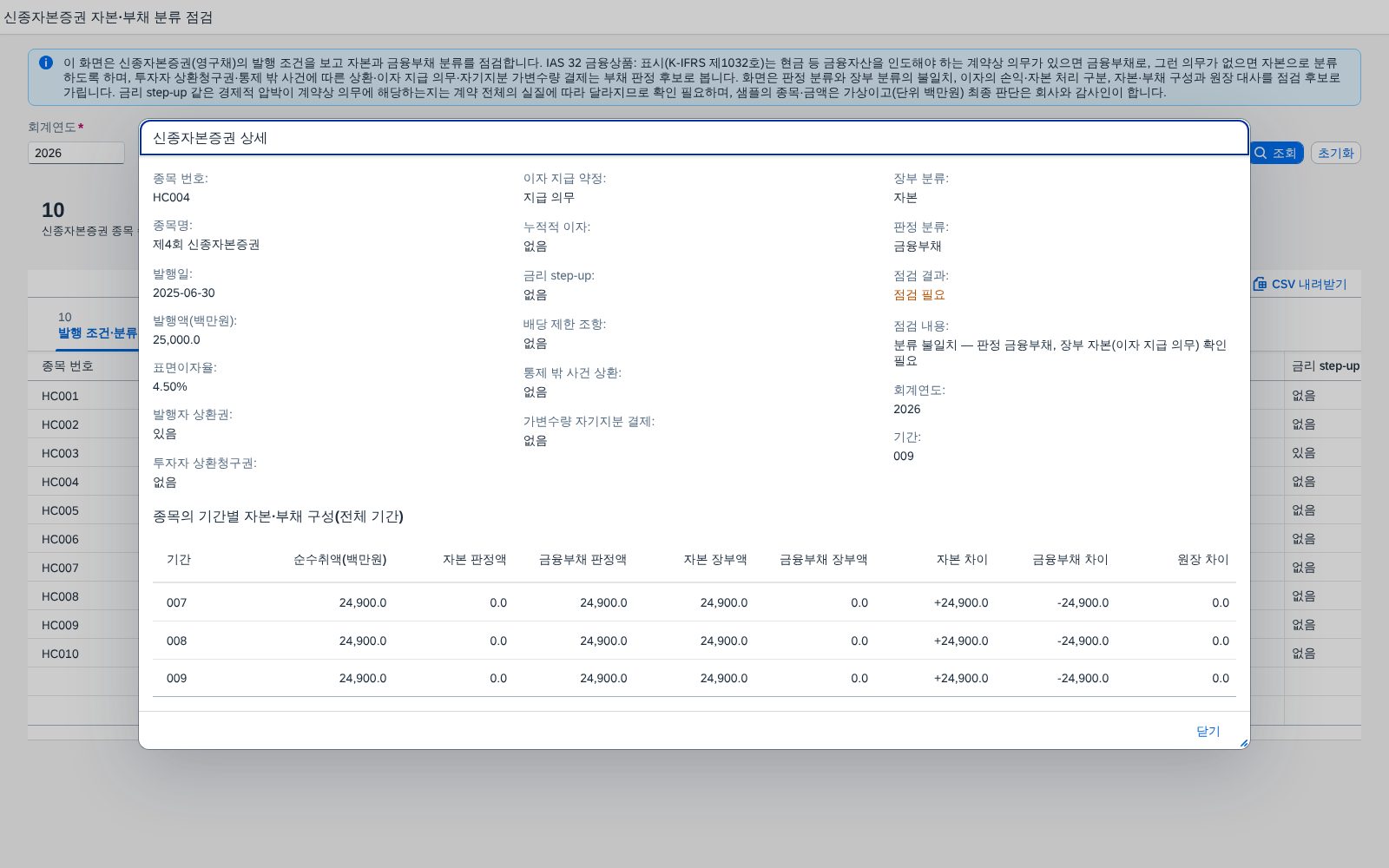Select row HC008 in background table
The width and height of the screenshot is (1389, 868).
click(x=83, y=596)
